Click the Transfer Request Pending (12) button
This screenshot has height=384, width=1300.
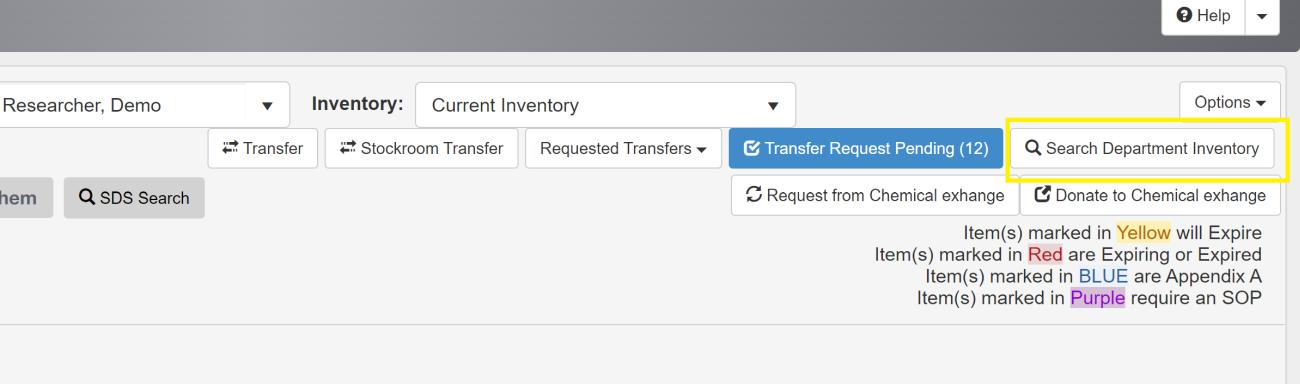(866, 148)
